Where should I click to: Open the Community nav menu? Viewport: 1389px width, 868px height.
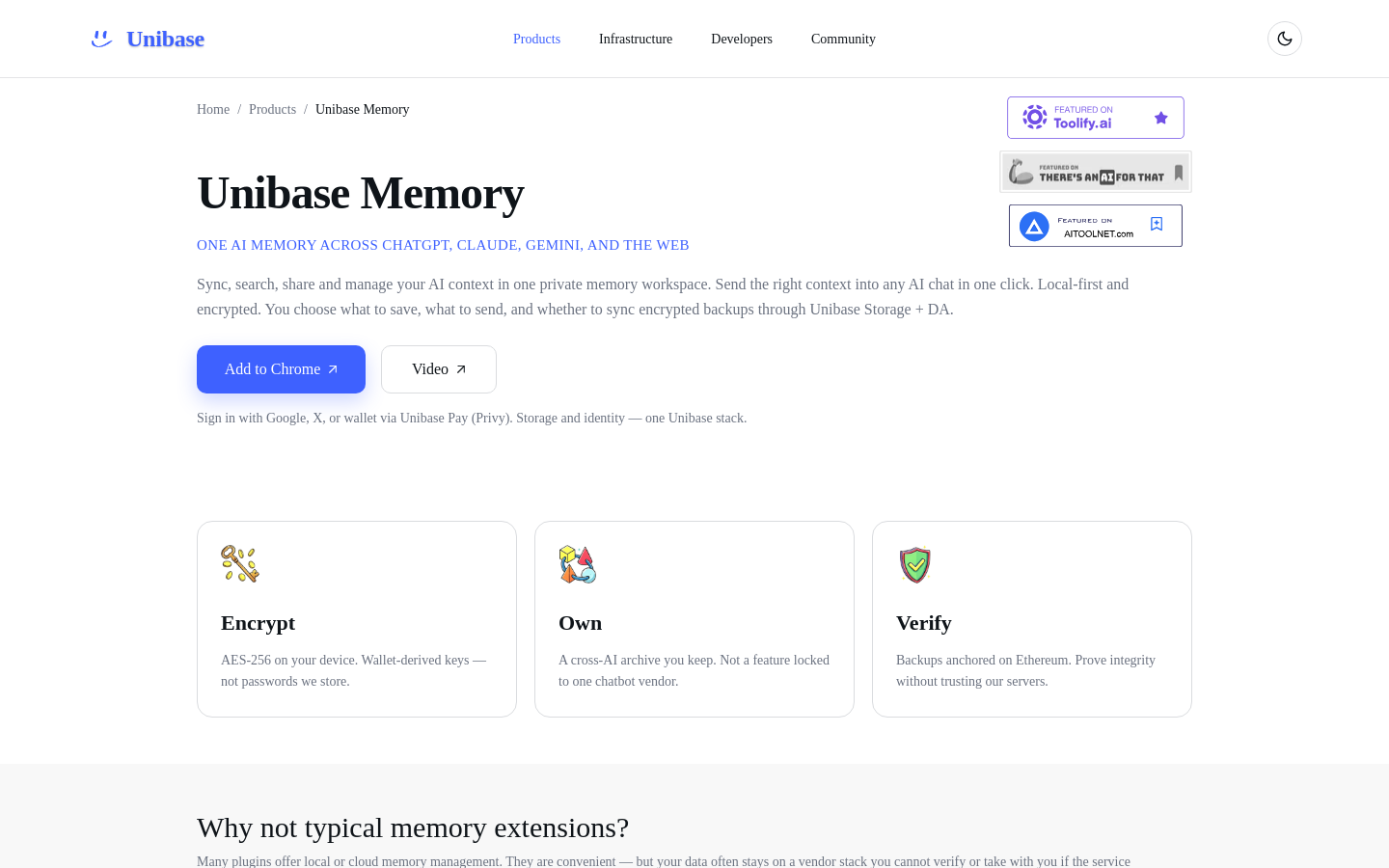(843, 39)
